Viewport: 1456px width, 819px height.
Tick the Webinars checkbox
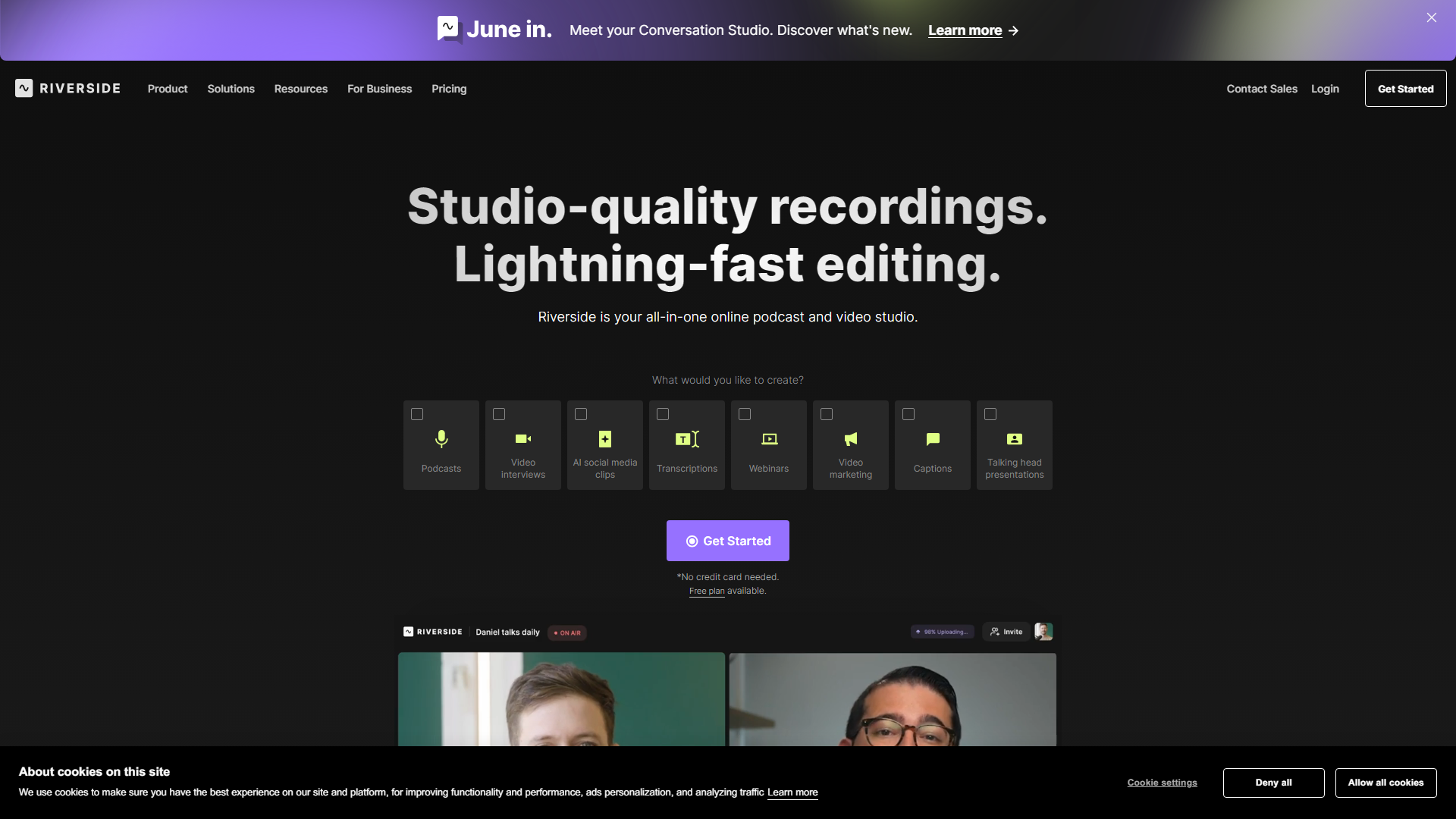[x=745, y=414]
